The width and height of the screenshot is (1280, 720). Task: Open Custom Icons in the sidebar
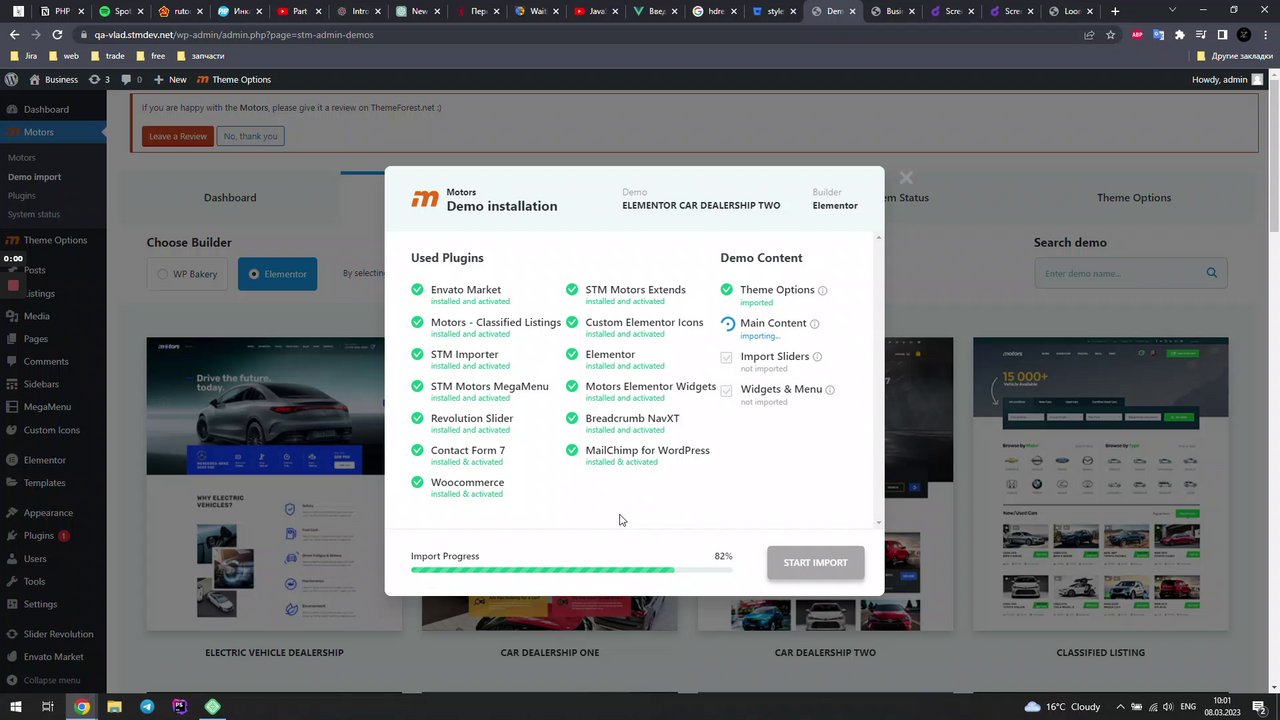52,430
